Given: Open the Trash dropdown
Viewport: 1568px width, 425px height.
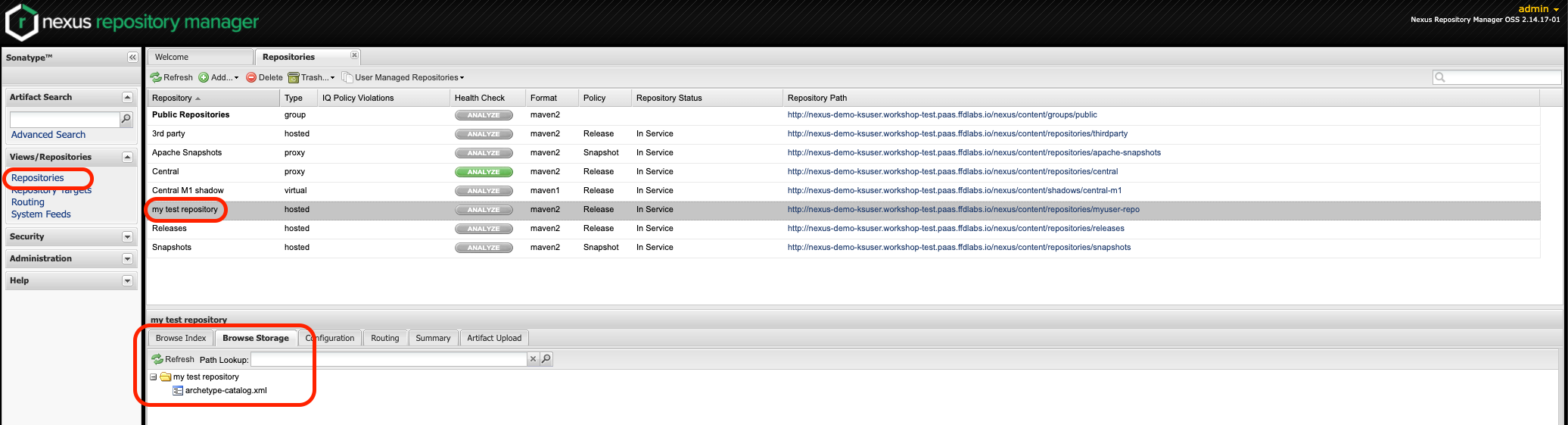Looking at the screenshot, I should point(311,77).
